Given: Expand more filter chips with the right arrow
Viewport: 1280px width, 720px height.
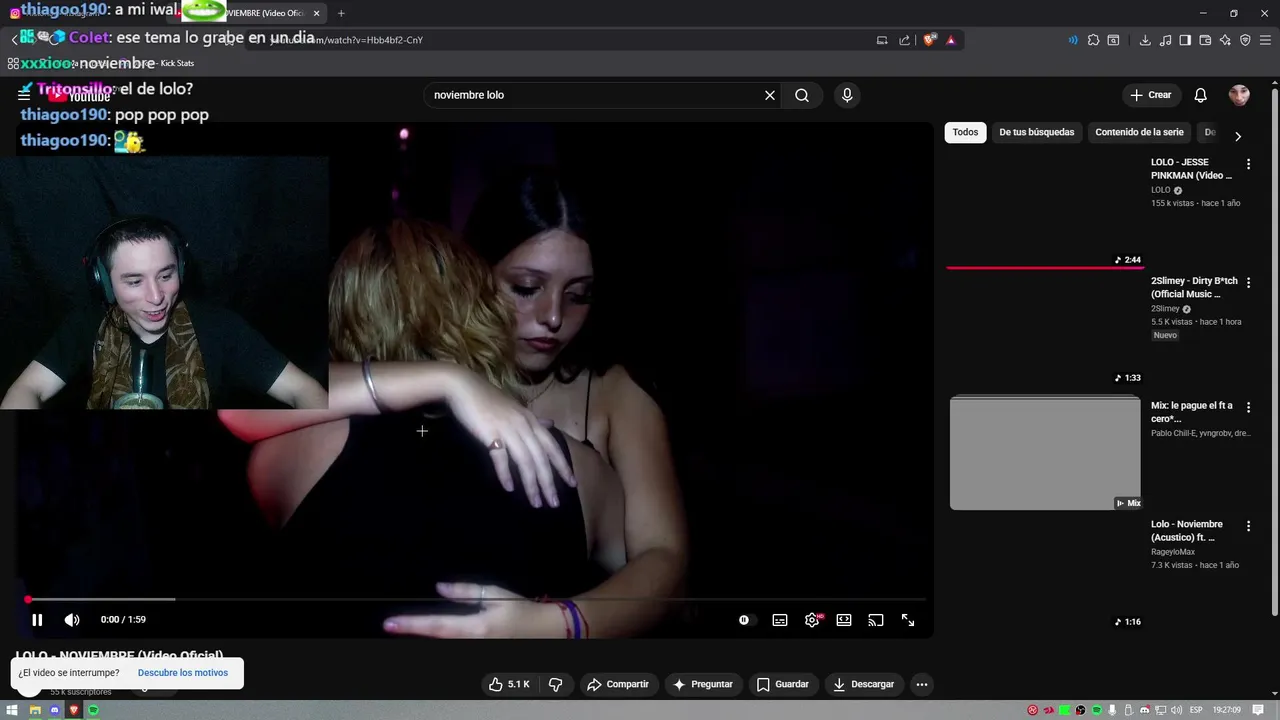Looking at the screenshot, I should (x=1238, y=136).
